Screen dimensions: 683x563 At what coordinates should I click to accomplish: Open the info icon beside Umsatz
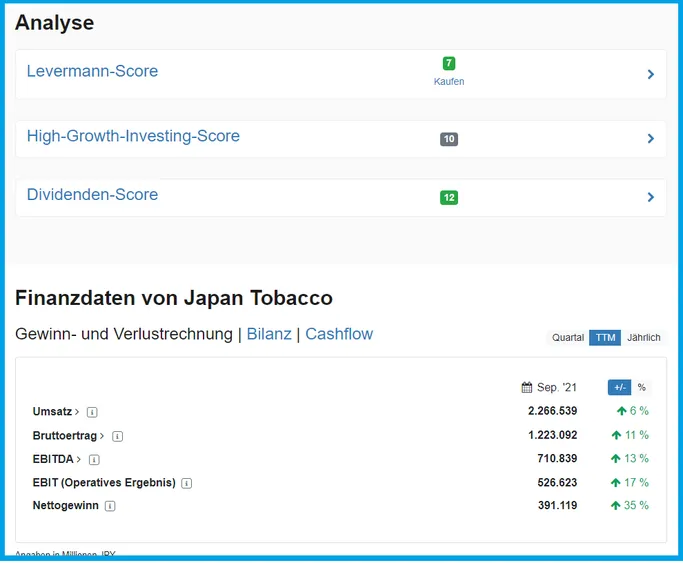coord(92,412)
